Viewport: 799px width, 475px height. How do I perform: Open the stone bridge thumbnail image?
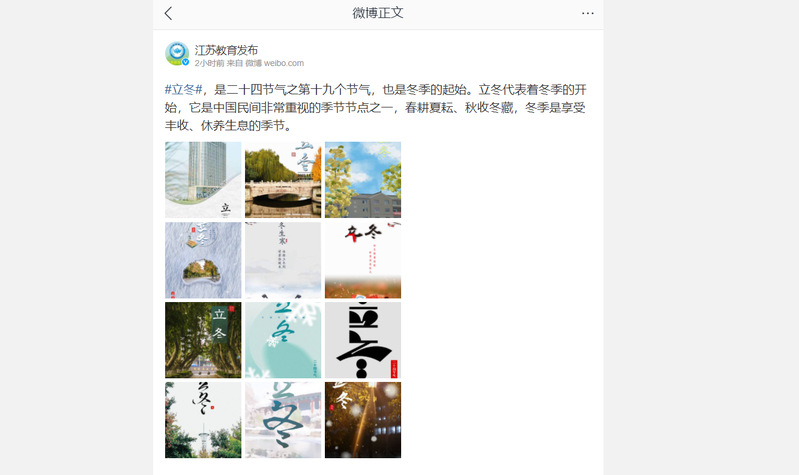[x=283, y=180]
